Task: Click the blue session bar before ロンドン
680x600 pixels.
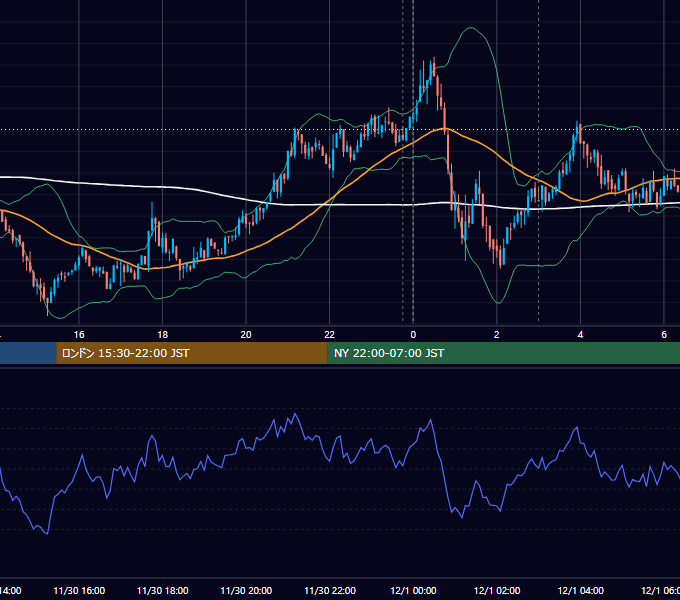Action: click(28, 353)
